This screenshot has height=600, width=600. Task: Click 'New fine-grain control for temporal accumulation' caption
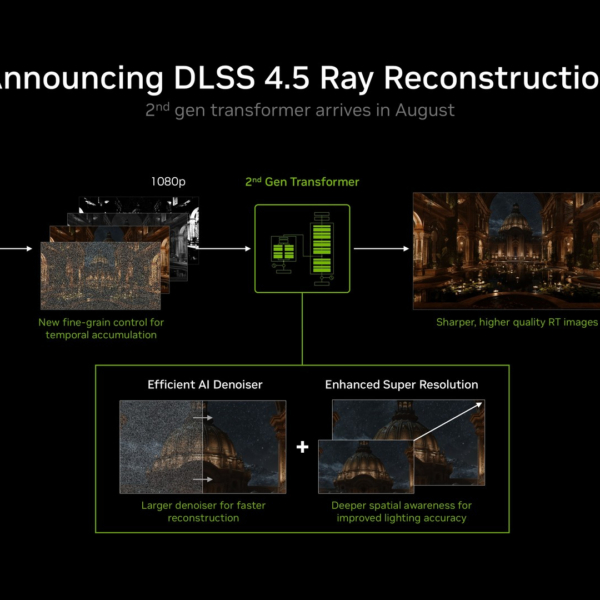101,328
